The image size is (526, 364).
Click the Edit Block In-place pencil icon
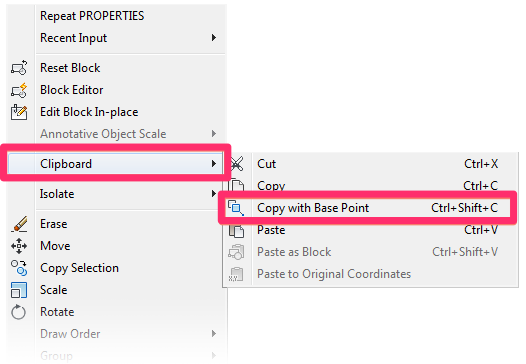point(19,112)
